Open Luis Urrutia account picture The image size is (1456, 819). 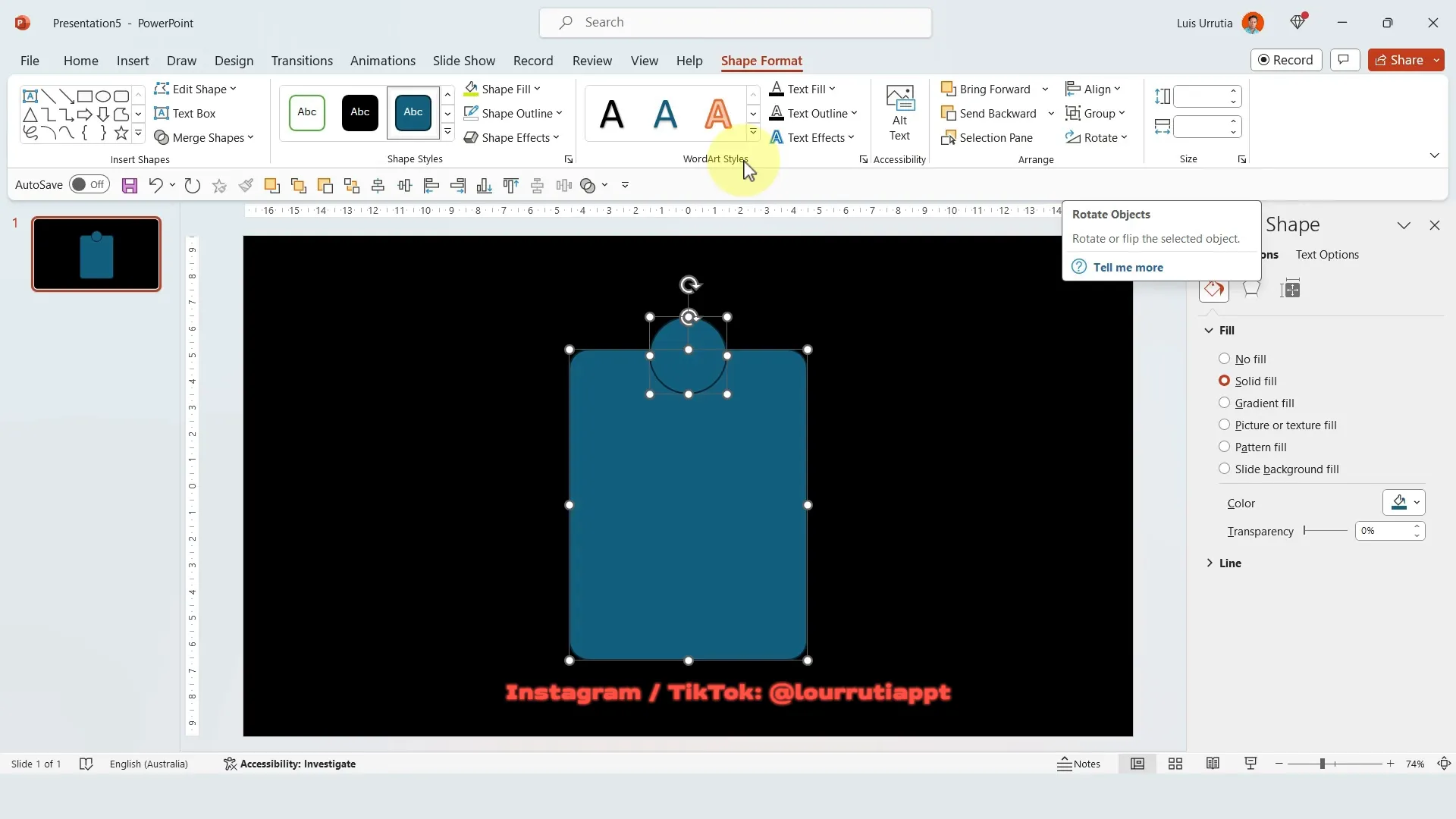[x=1253, y=23]
